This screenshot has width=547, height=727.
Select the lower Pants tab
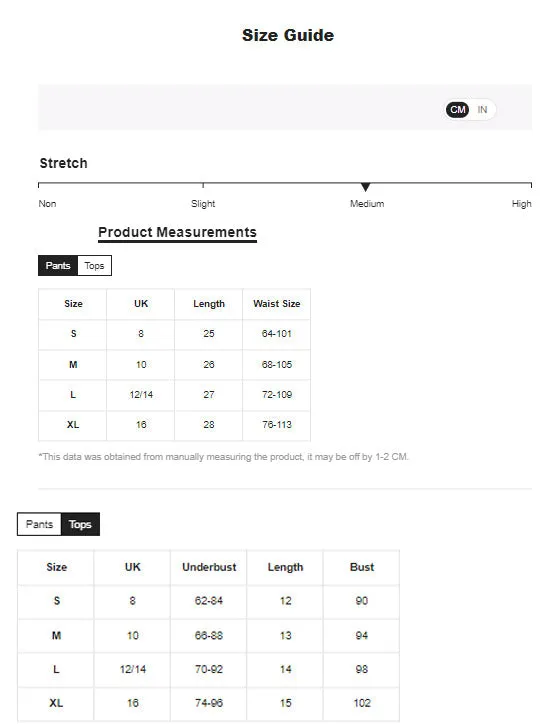coord(39,524)
